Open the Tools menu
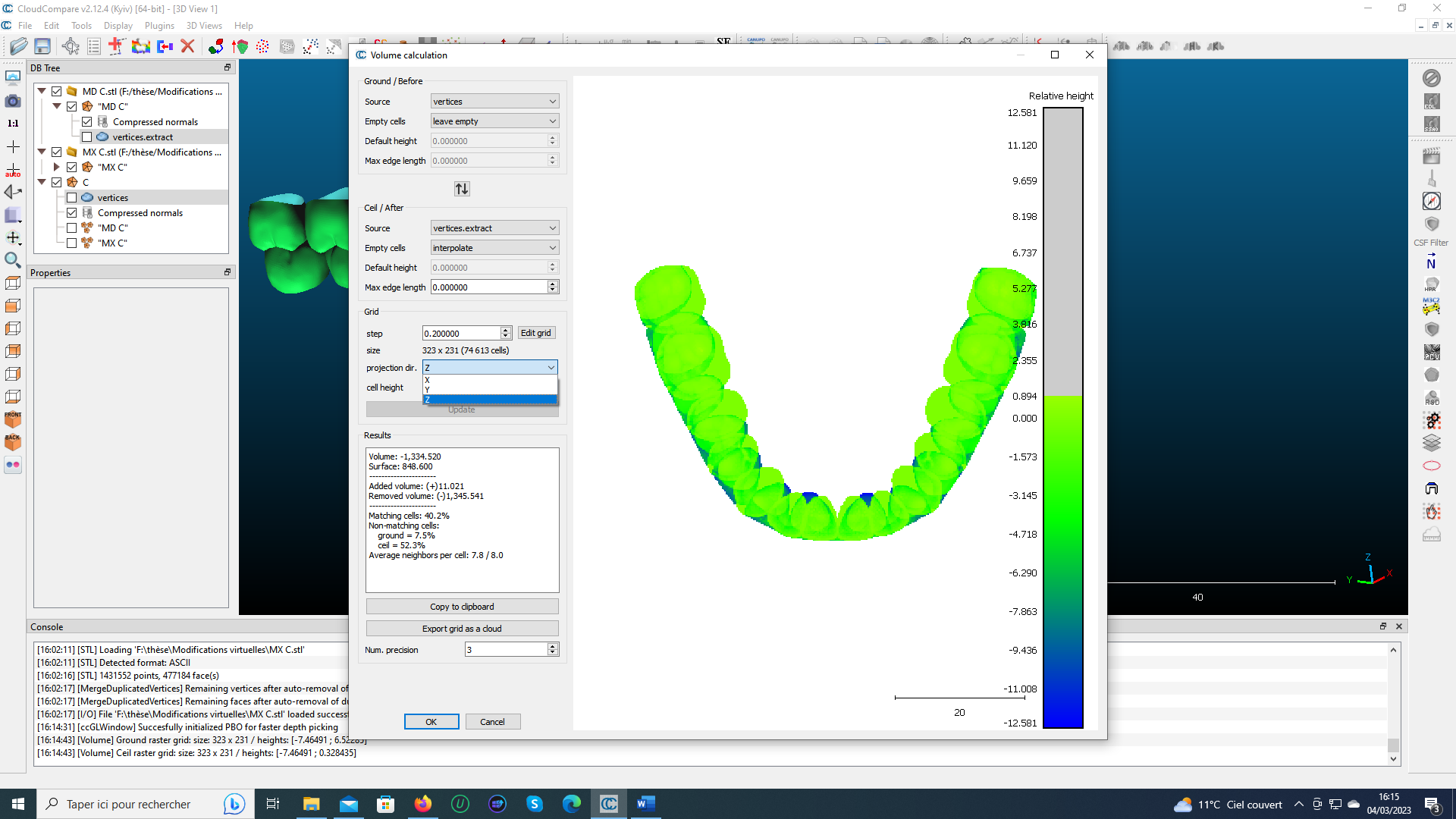 click(x=81, y=26)
